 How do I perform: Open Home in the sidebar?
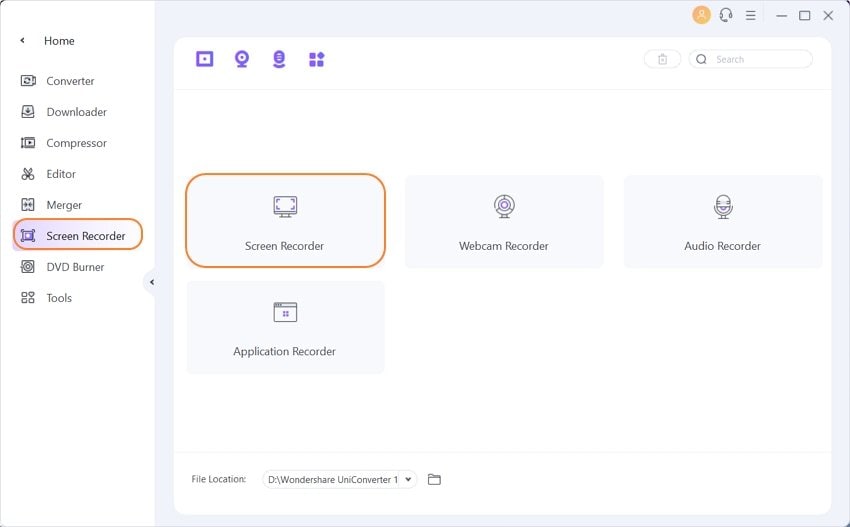pos(59,41)
